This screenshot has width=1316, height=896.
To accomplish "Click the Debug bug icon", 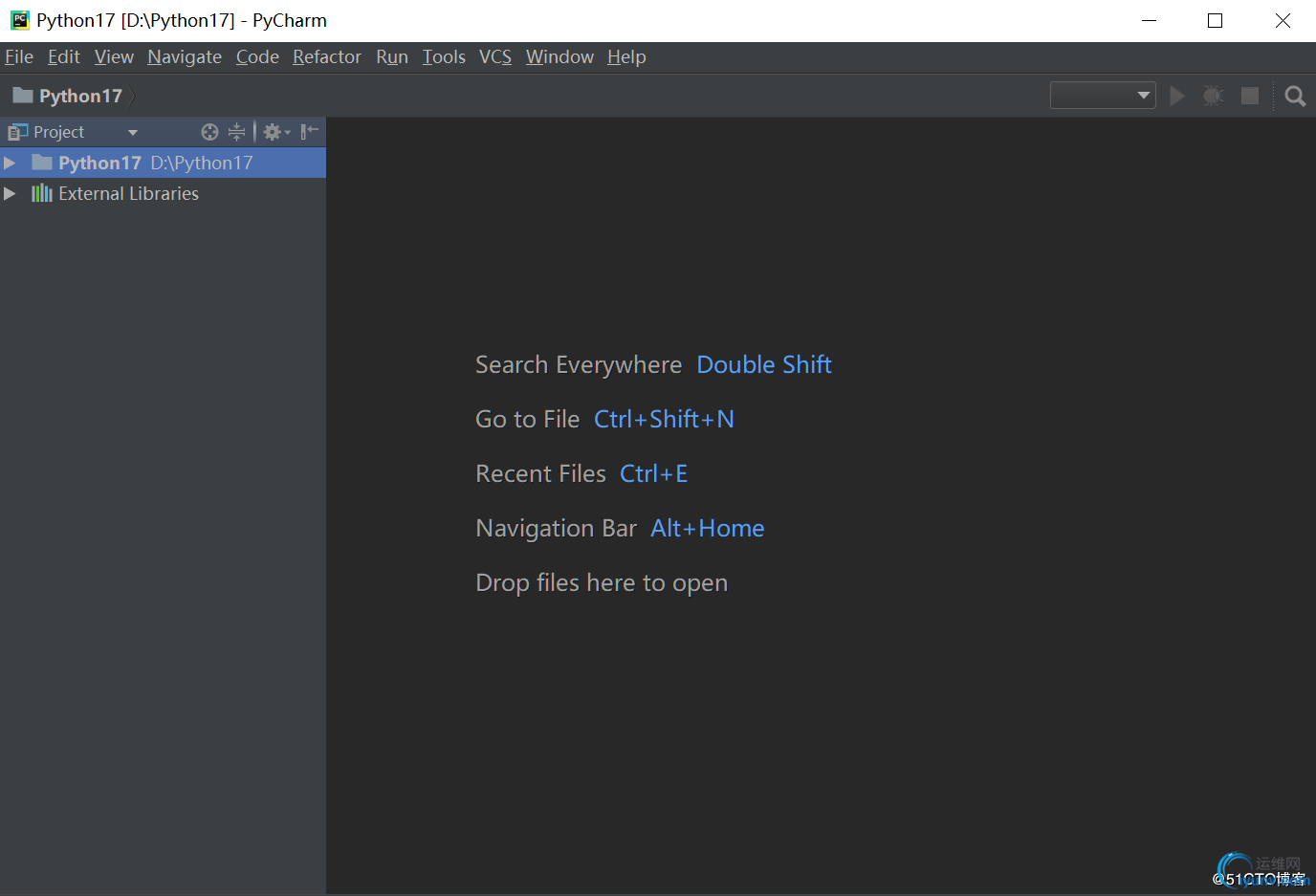I will tap(1213, 96).
